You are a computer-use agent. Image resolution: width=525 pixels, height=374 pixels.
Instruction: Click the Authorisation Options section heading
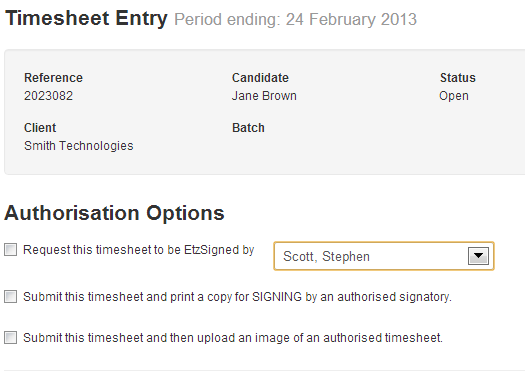pos(114,213)
